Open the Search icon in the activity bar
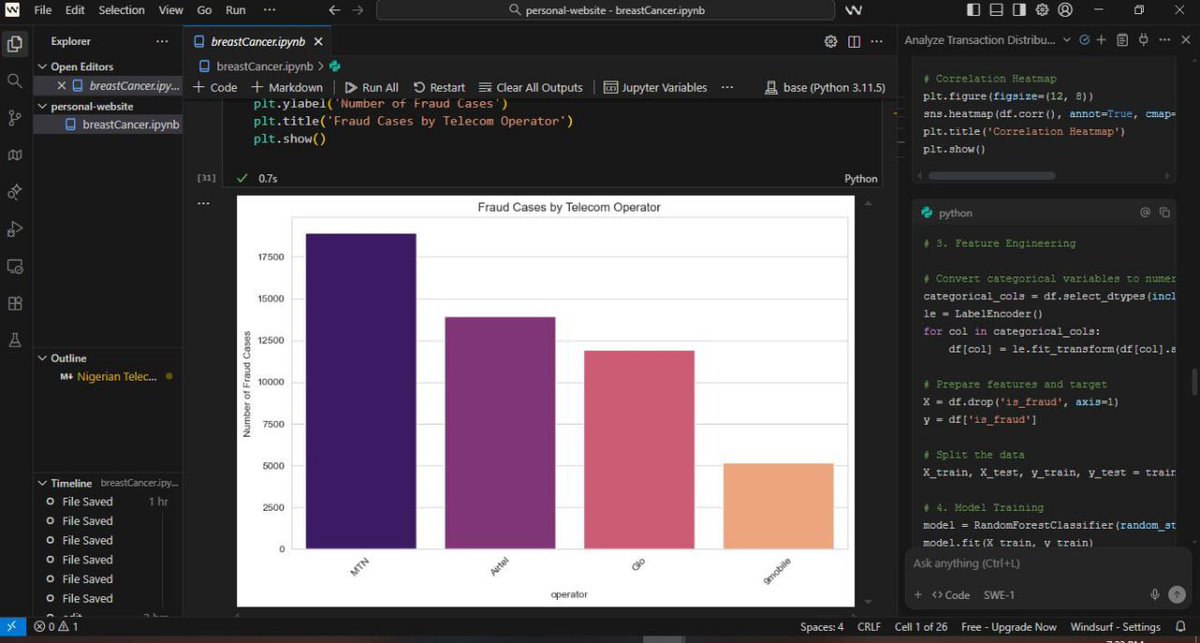The width and height of the screenshot is (1200, 643). [14, 79]
